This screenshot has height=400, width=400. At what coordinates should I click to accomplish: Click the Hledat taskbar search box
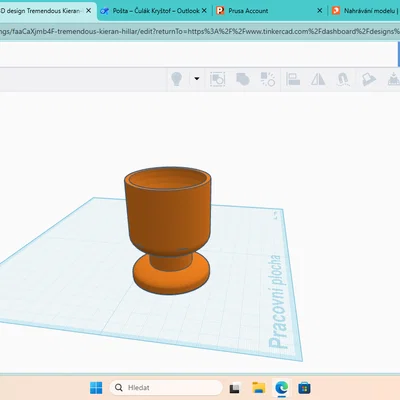point(166,388)
